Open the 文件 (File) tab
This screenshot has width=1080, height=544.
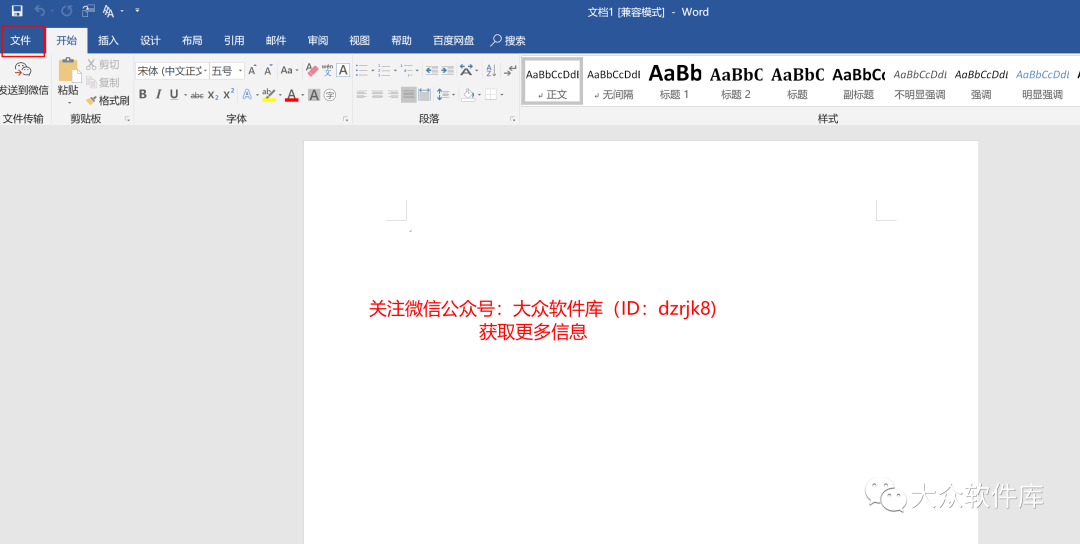21,41
